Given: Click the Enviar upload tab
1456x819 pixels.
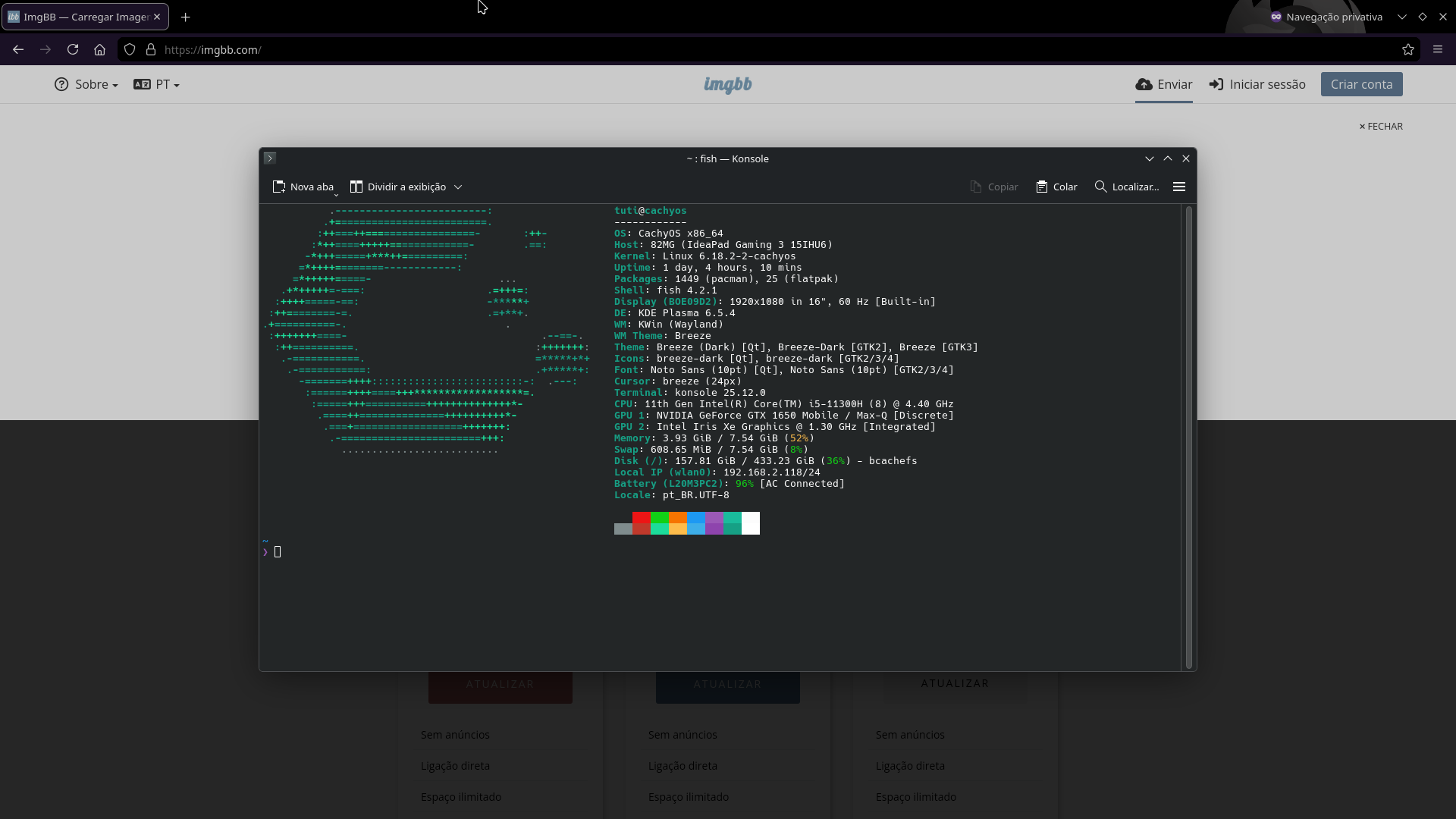Looking at the screenshot, I should tap(1164, 84).
